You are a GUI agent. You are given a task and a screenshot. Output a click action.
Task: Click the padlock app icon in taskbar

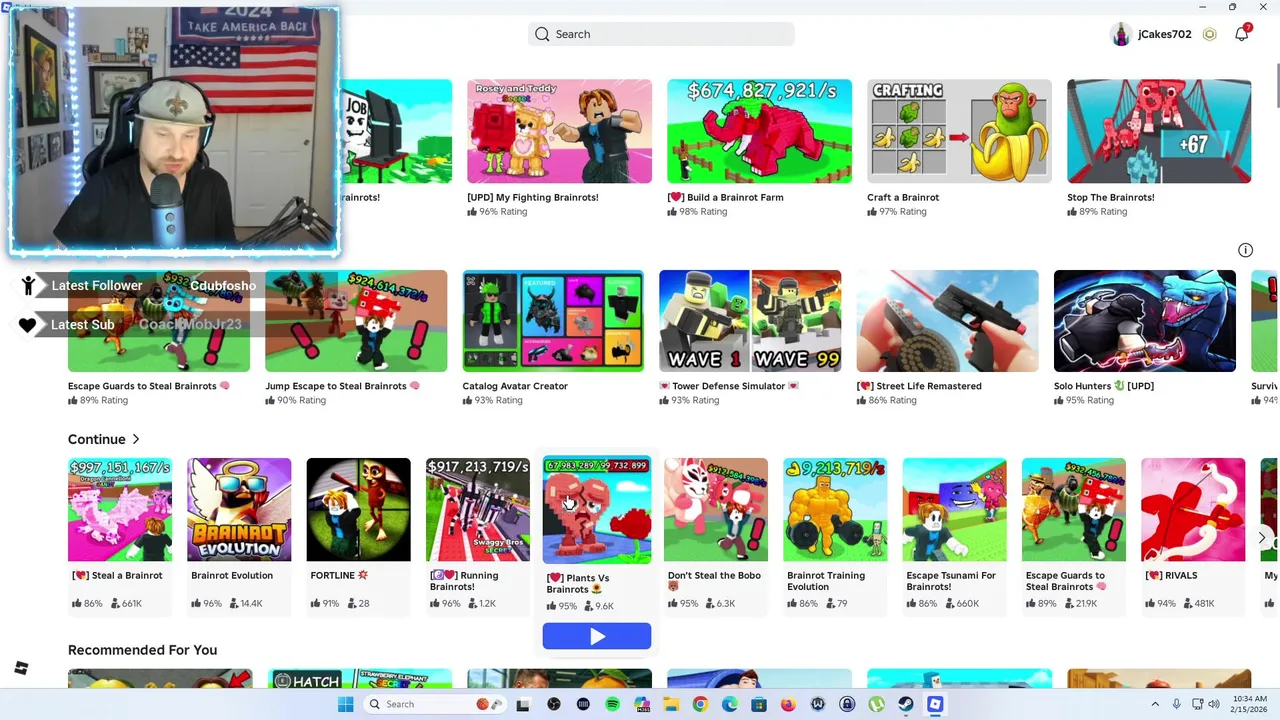tap(847, 704)
